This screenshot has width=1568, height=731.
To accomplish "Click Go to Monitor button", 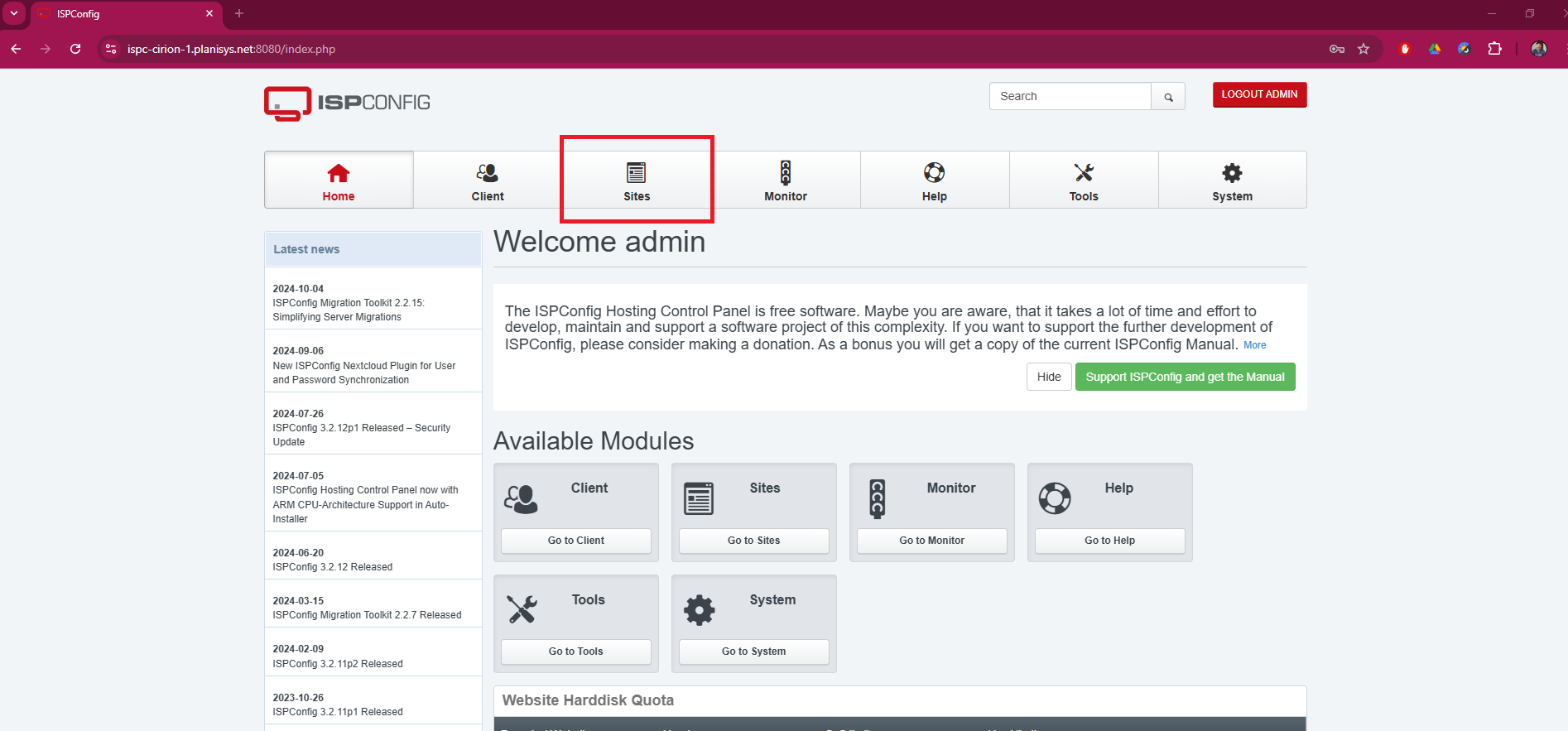I will click(932, 541).
